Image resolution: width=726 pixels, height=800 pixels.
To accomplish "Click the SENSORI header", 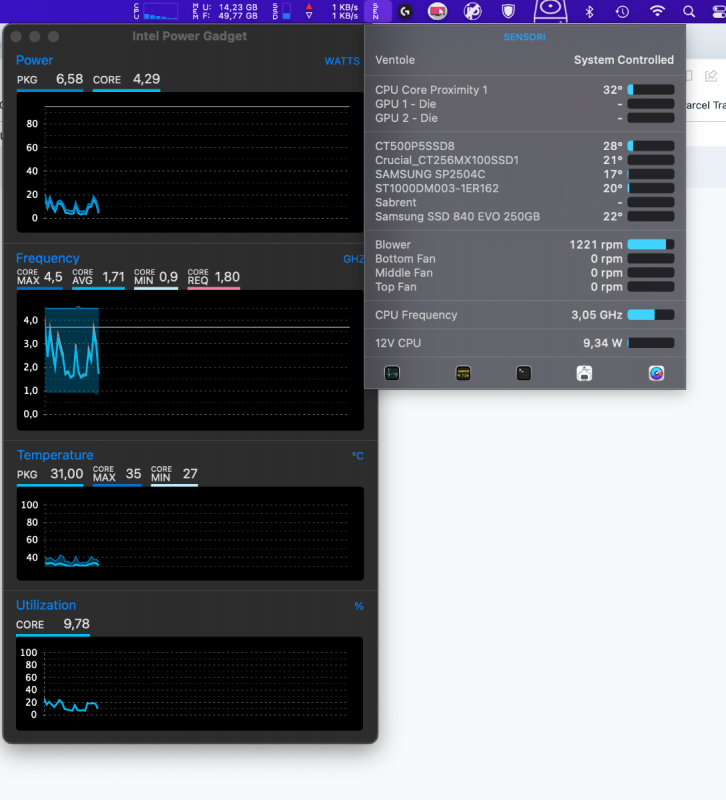I will click(x=524, y=37).
